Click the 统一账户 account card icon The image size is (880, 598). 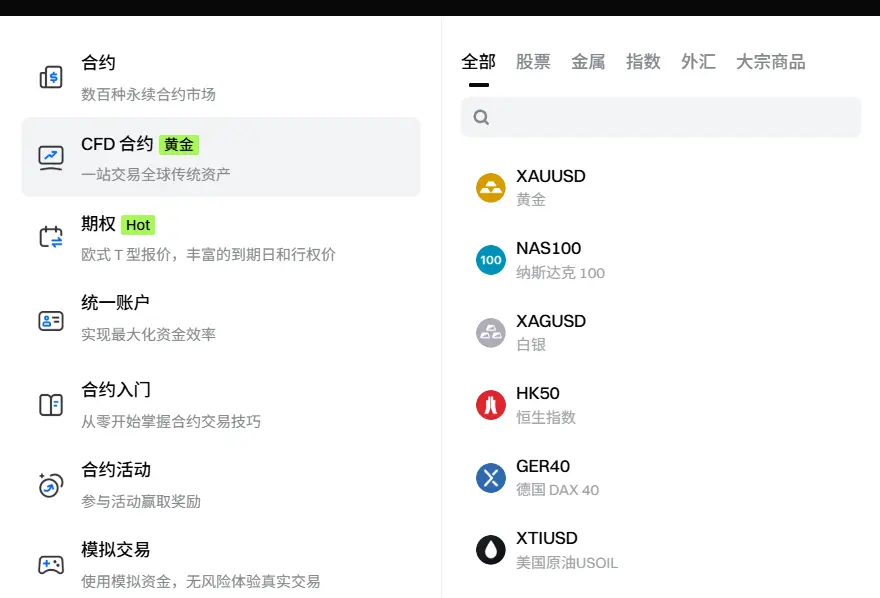(51, 321)
